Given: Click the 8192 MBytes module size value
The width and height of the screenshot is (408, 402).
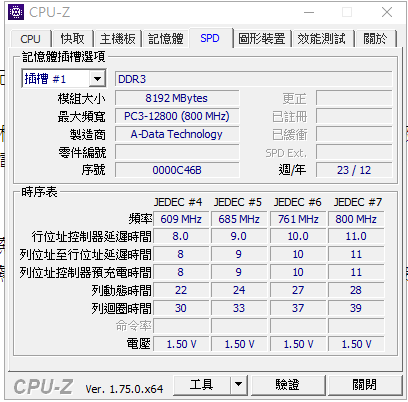Looking at the screenshot, I should pyautogui.click(x=177, y=98).
